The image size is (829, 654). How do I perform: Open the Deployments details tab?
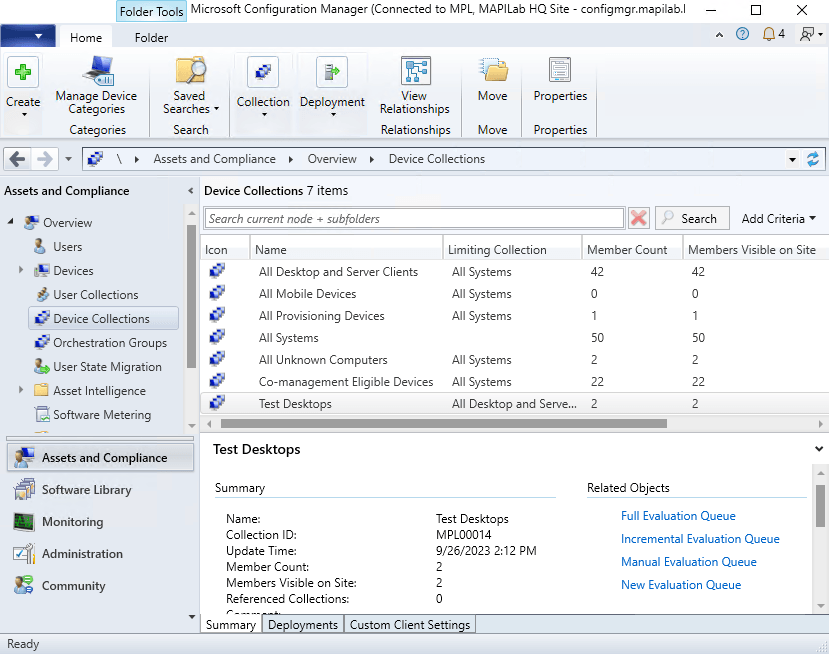tap(302, 624)
